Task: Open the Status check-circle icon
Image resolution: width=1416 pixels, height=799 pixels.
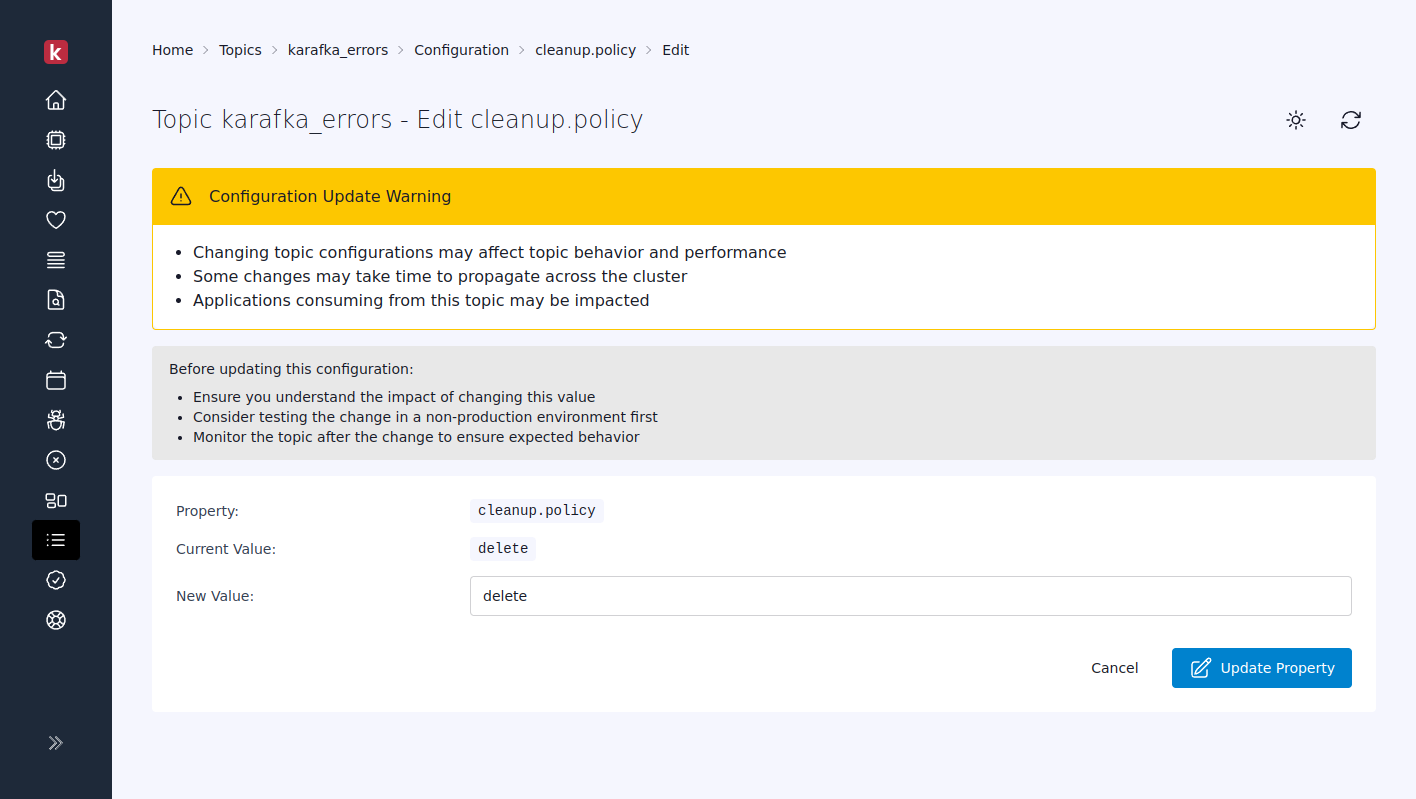Action: click(56, 580)
